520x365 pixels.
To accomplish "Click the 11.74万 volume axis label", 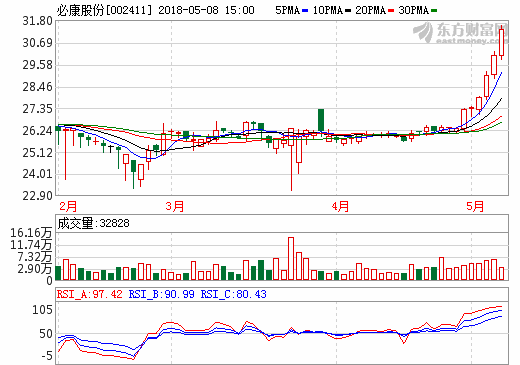I will [x=31, y=245].
